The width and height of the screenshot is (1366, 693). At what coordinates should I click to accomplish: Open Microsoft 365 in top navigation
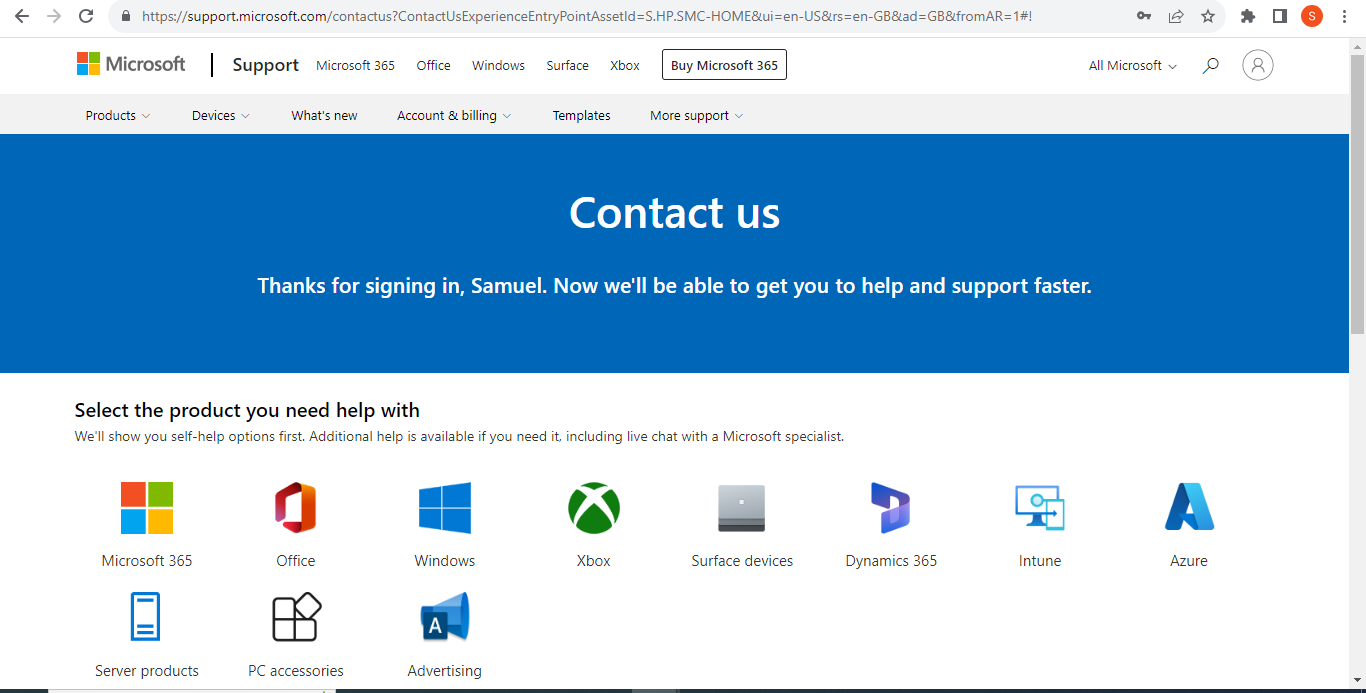(x=355, y=65)
